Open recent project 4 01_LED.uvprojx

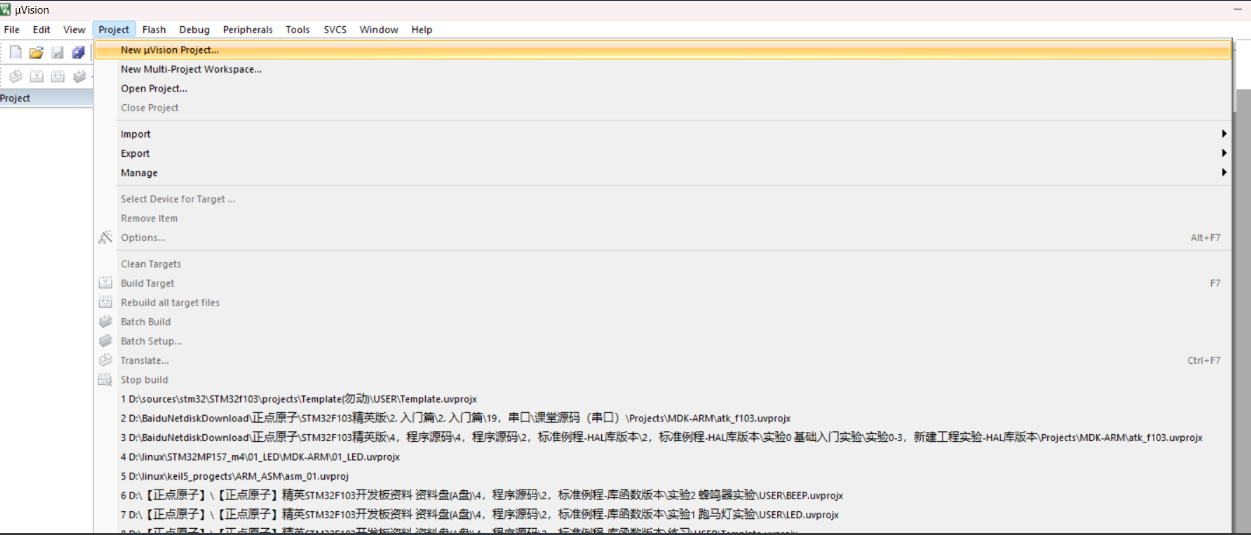tap(663, 457)
